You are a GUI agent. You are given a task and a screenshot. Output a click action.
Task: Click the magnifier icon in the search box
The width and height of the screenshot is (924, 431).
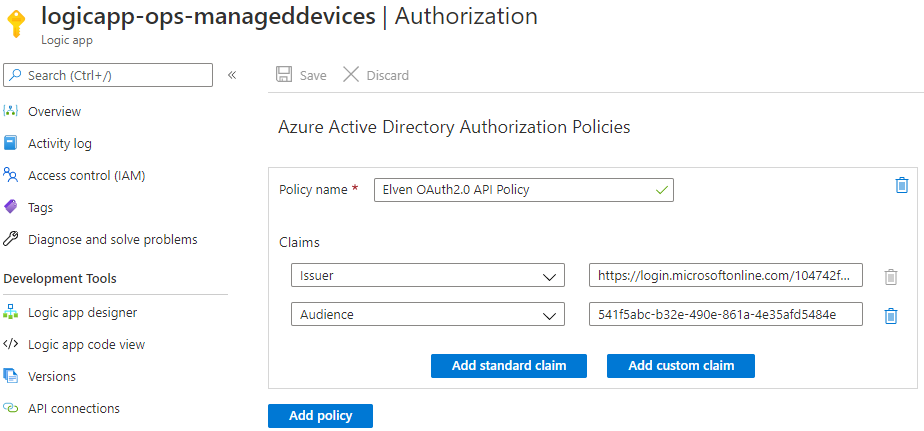pos(15,75)
